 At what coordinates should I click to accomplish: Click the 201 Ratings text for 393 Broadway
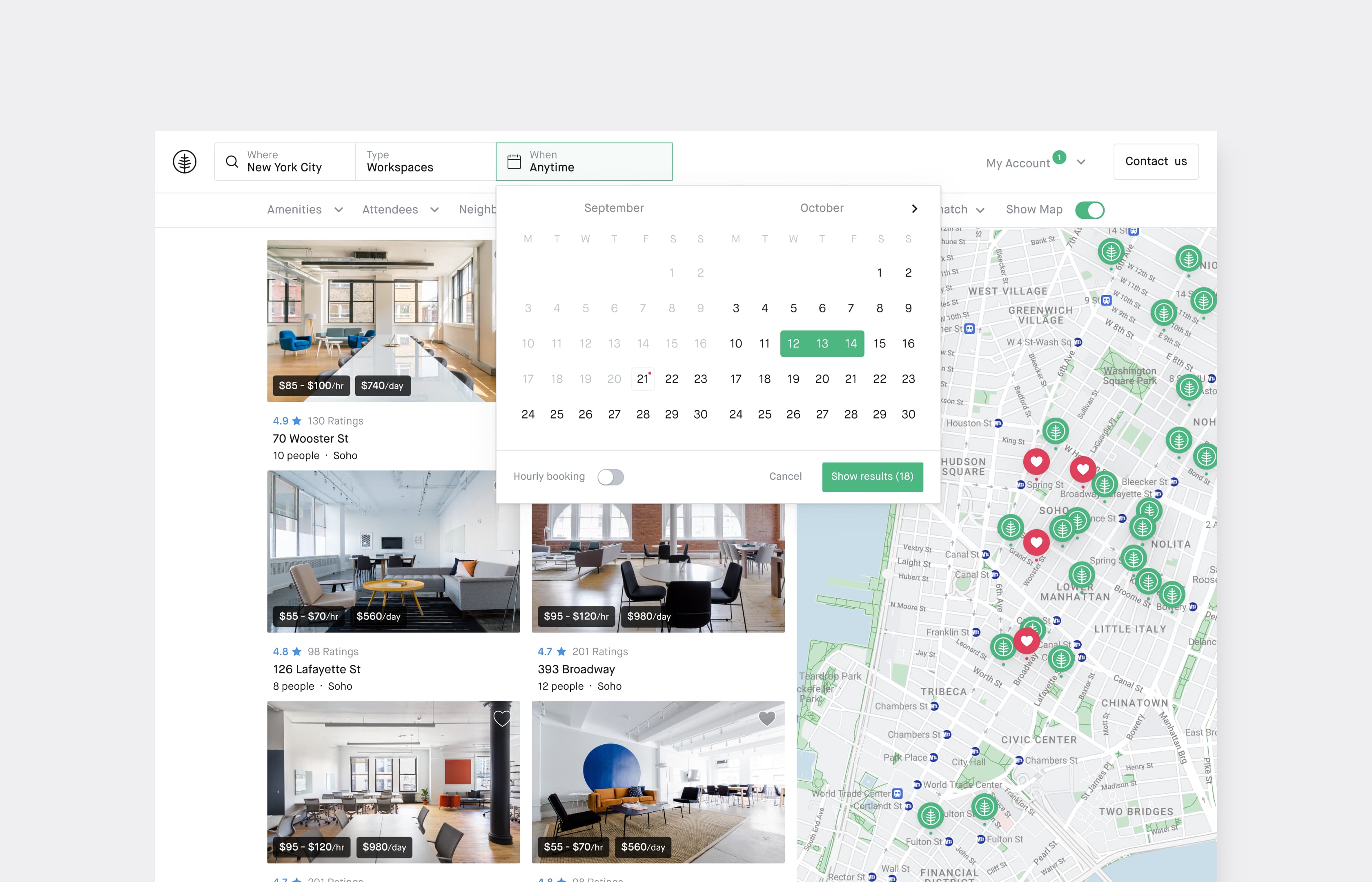599,652
